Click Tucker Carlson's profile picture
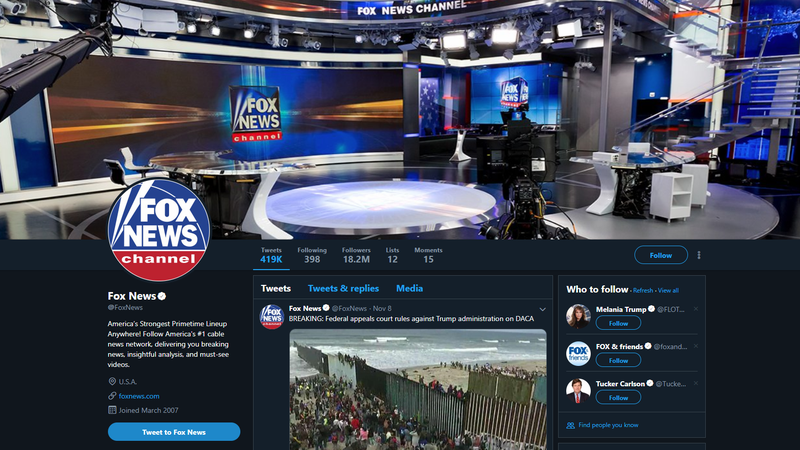Screen dimensions: 800x450 pos(578,391)
